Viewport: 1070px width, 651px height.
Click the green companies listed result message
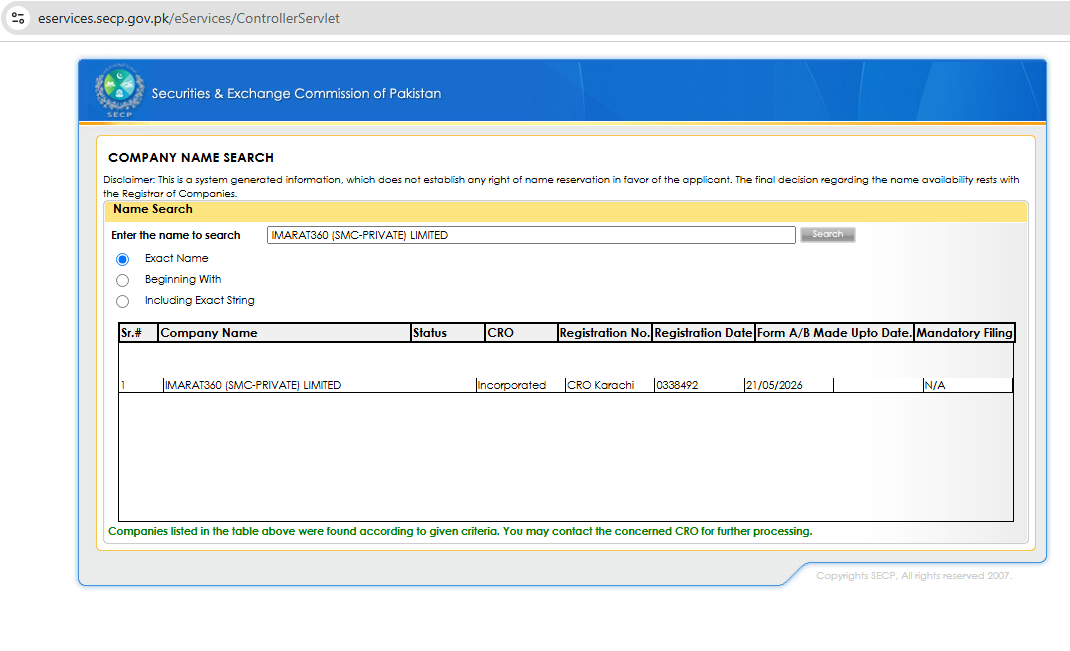(x=460, y=532)
